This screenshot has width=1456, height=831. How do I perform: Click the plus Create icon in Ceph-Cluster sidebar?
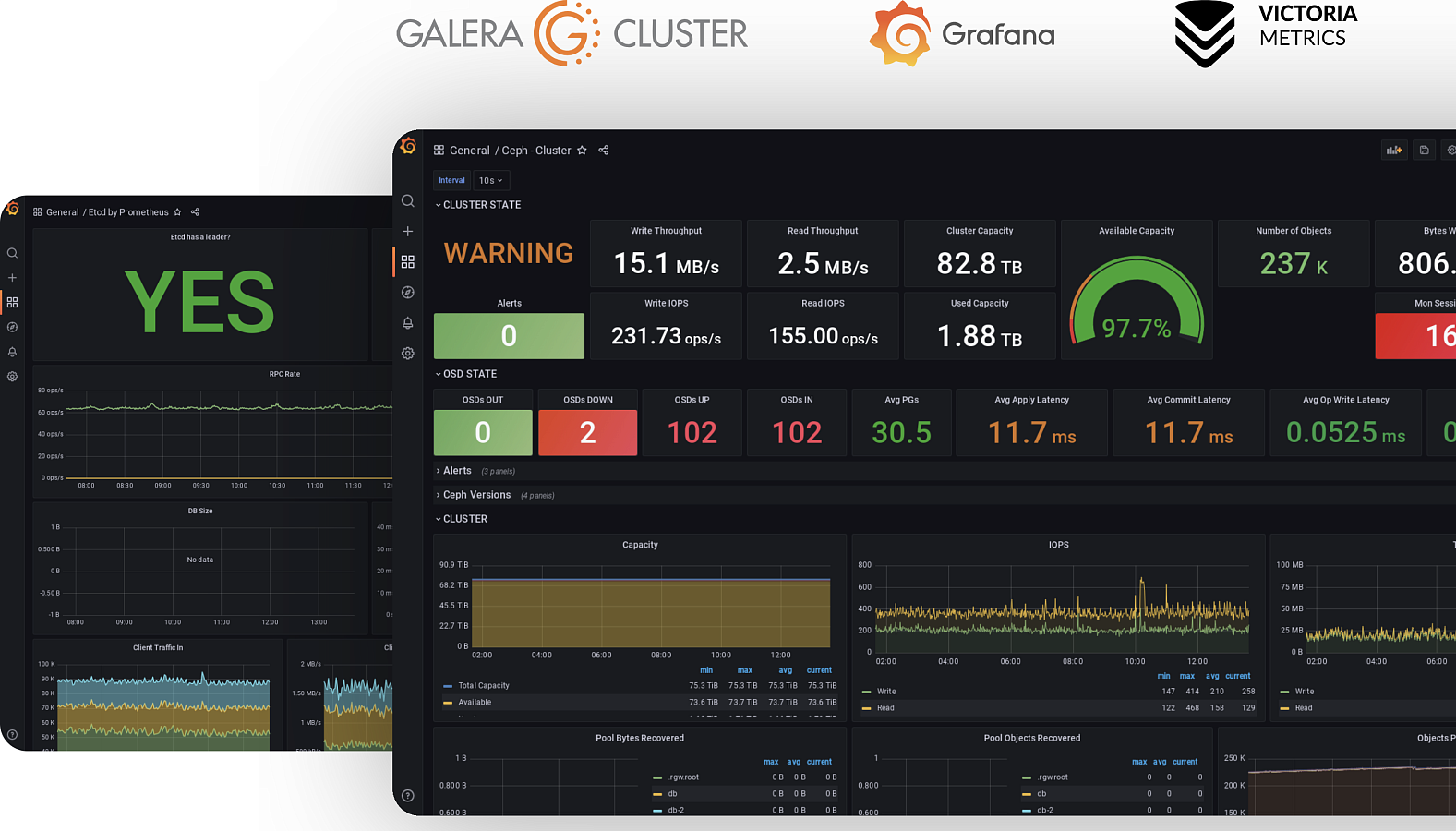click(x=408, y=232)
